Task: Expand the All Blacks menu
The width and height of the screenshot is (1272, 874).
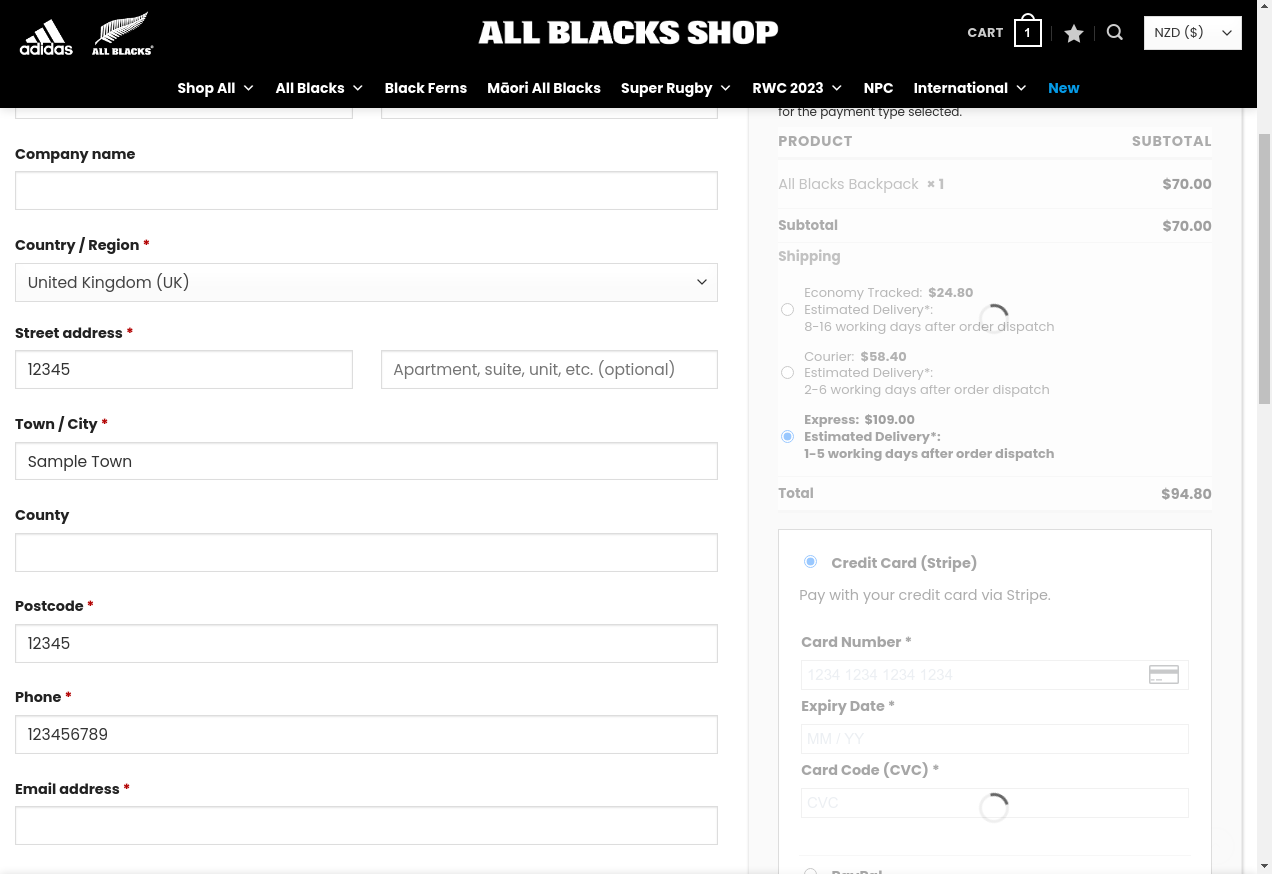Action: pyautogui.click(x=319, y=88)
